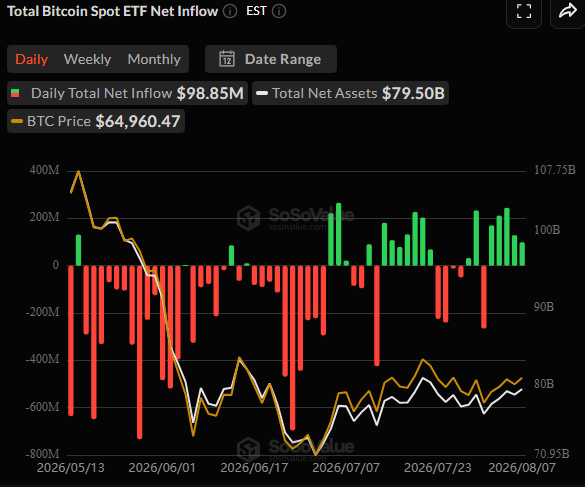Click the info icon next to EST

pyautogui.click(x=279, y=11)
